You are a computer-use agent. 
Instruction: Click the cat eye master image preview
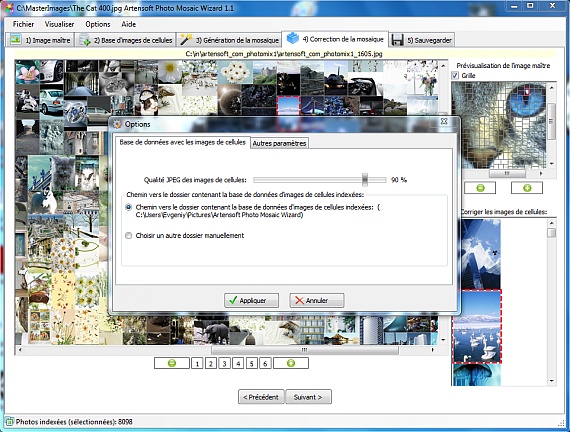(499, 125)
